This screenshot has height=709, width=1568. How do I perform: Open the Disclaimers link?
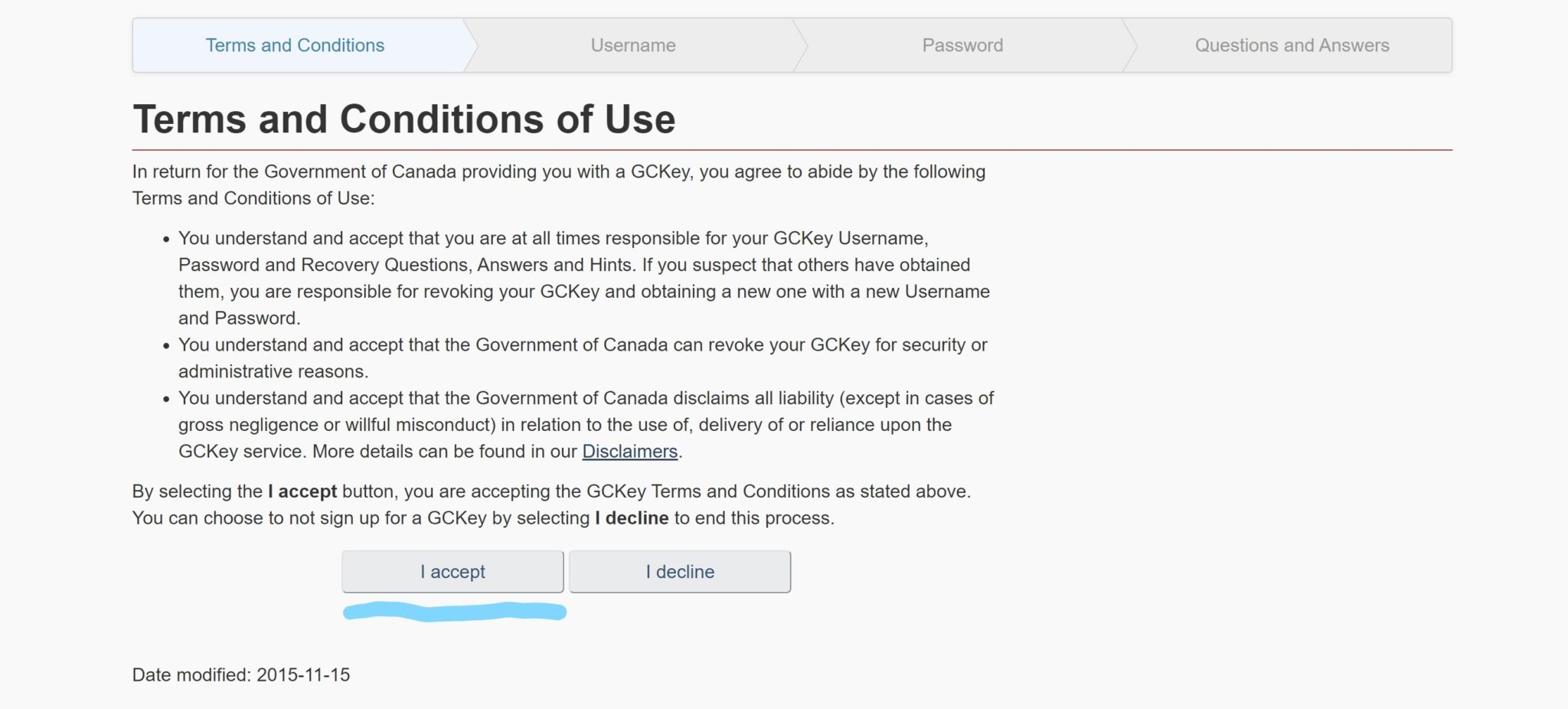coord(629,452)
